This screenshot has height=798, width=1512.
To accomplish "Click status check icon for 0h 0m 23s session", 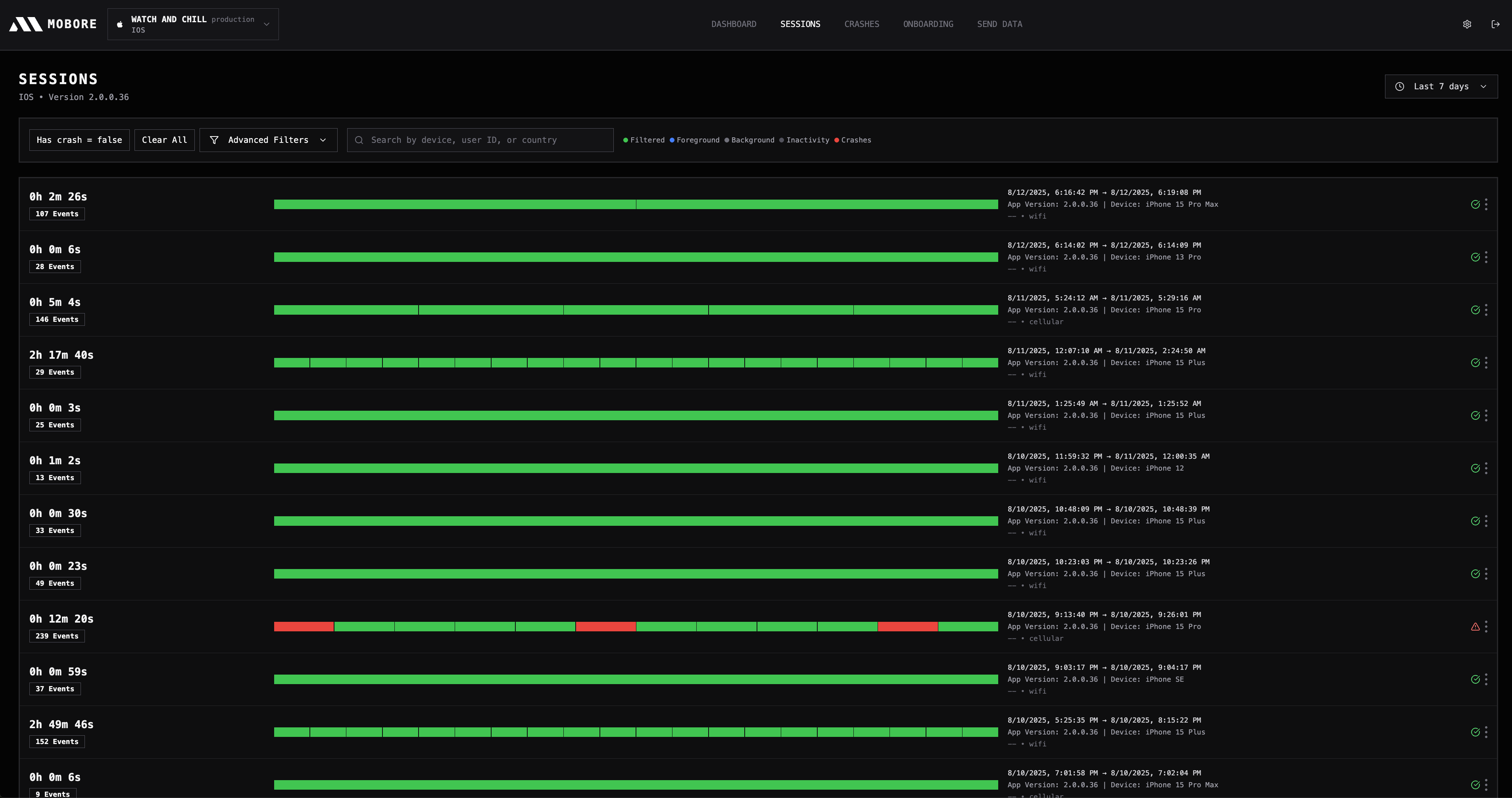I will pyautogui.click(x=1475, y=574).
